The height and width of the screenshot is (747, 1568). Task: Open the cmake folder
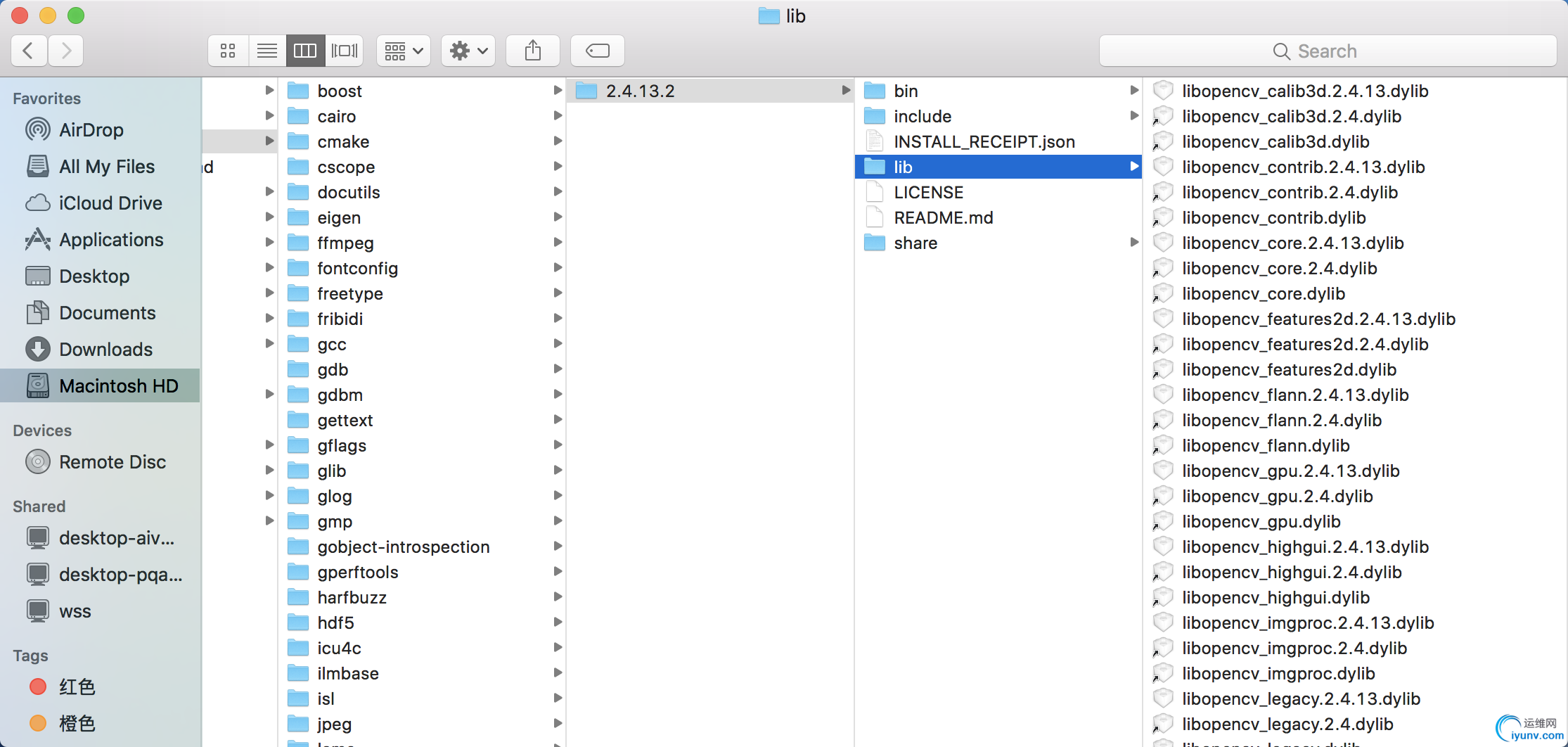(x=422, y=141)
